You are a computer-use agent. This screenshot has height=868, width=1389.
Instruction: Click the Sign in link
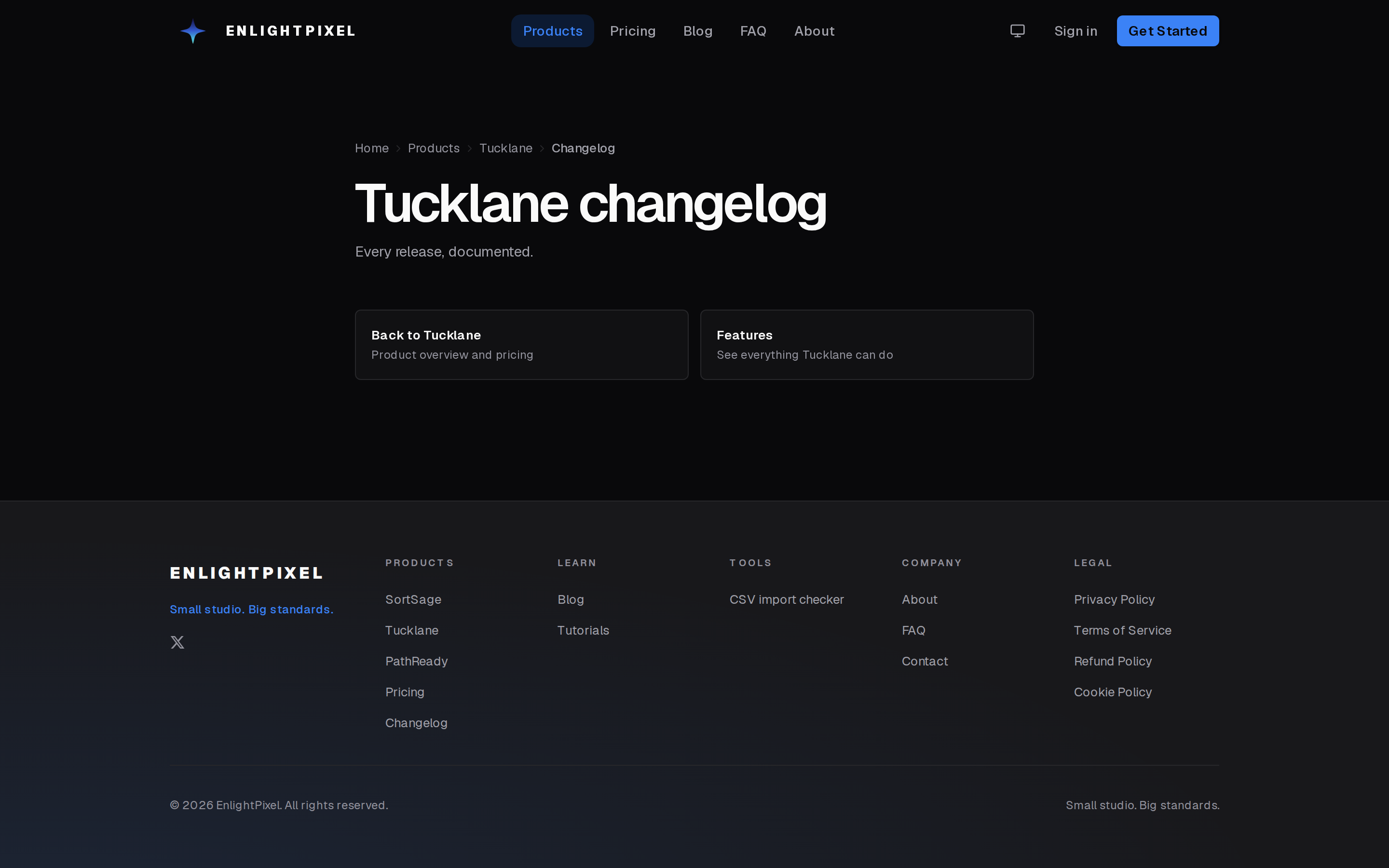[x=1076, y=31]
